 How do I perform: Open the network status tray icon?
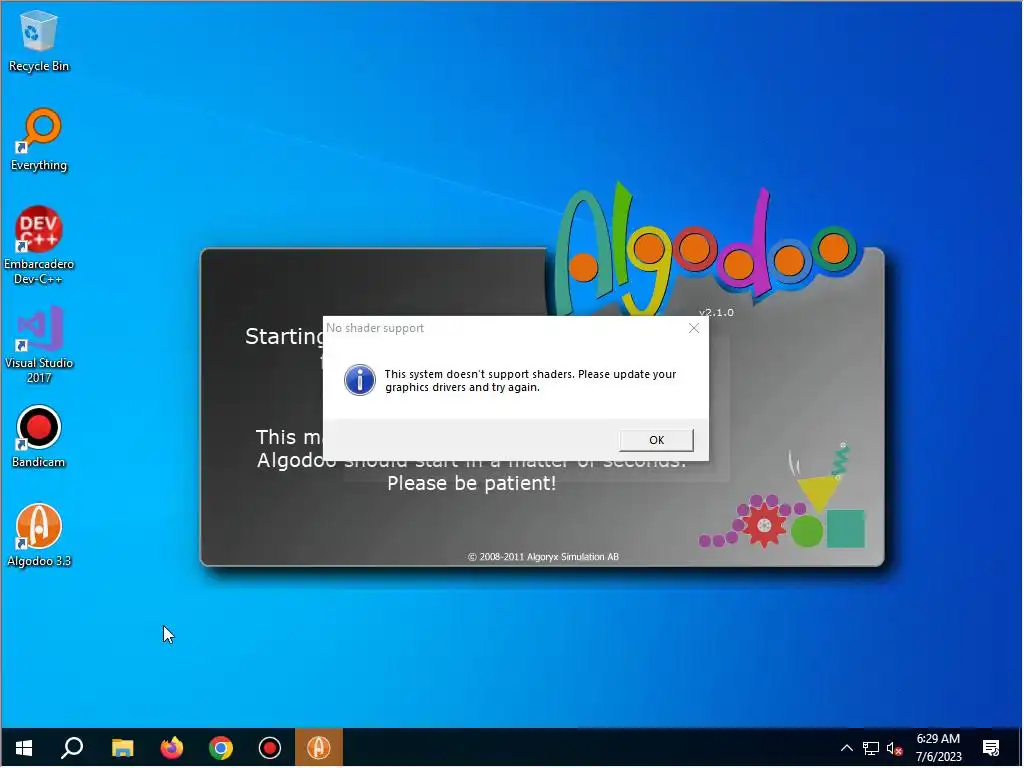(x=871, y=748)
